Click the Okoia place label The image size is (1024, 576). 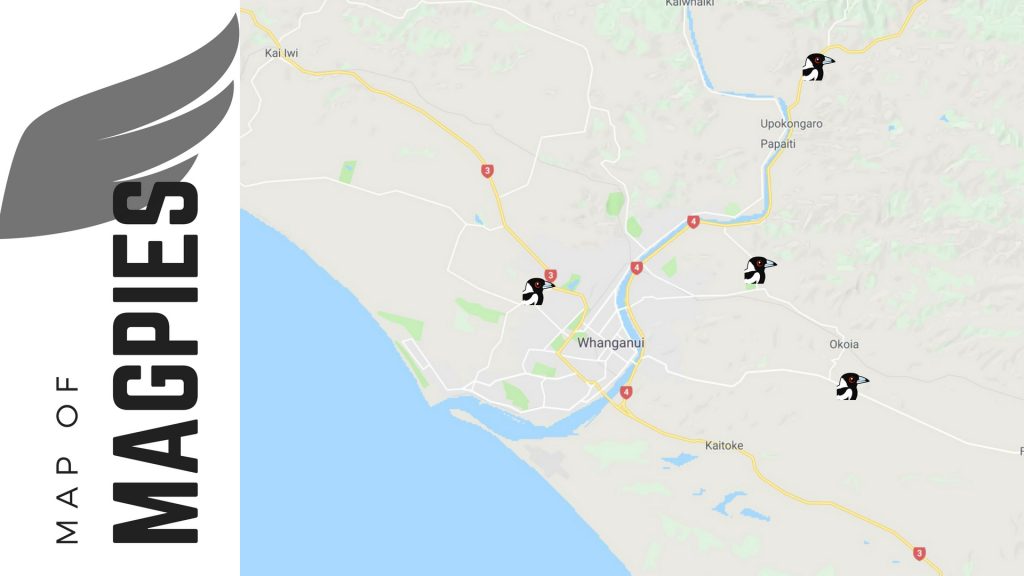click(x=844, y=344)
